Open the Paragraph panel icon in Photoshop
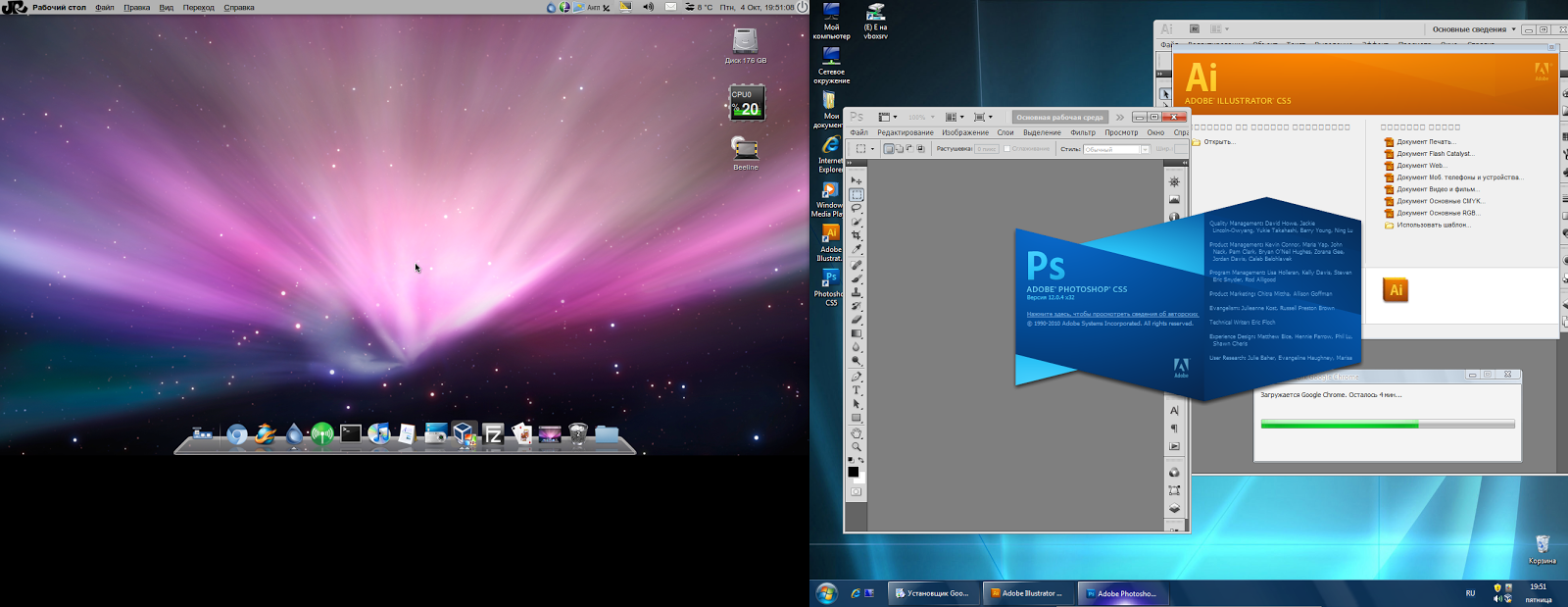The image size is (1568, 607). click(x=1174, y=429)
